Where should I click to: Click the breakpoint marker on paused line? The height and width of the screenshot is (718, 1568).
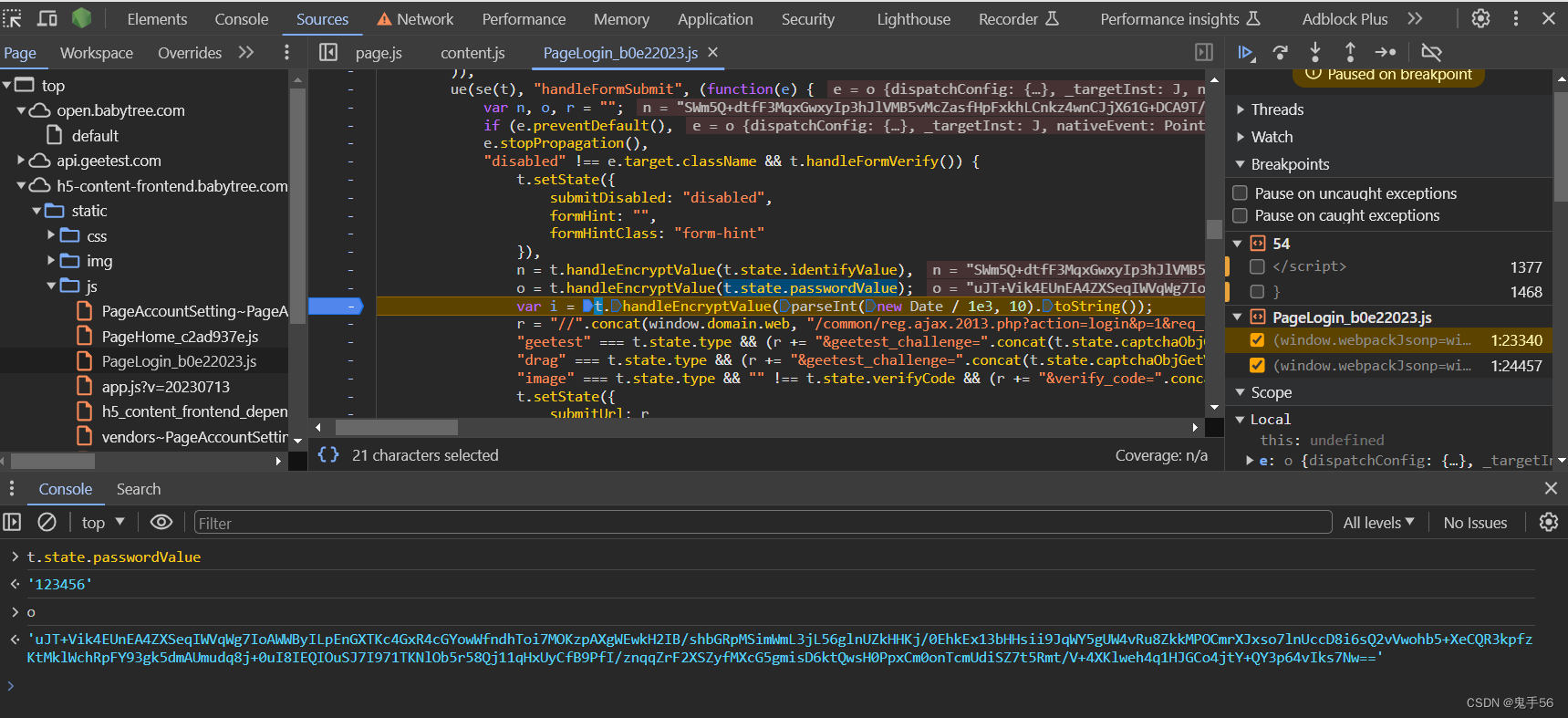(x=336, y=307)
